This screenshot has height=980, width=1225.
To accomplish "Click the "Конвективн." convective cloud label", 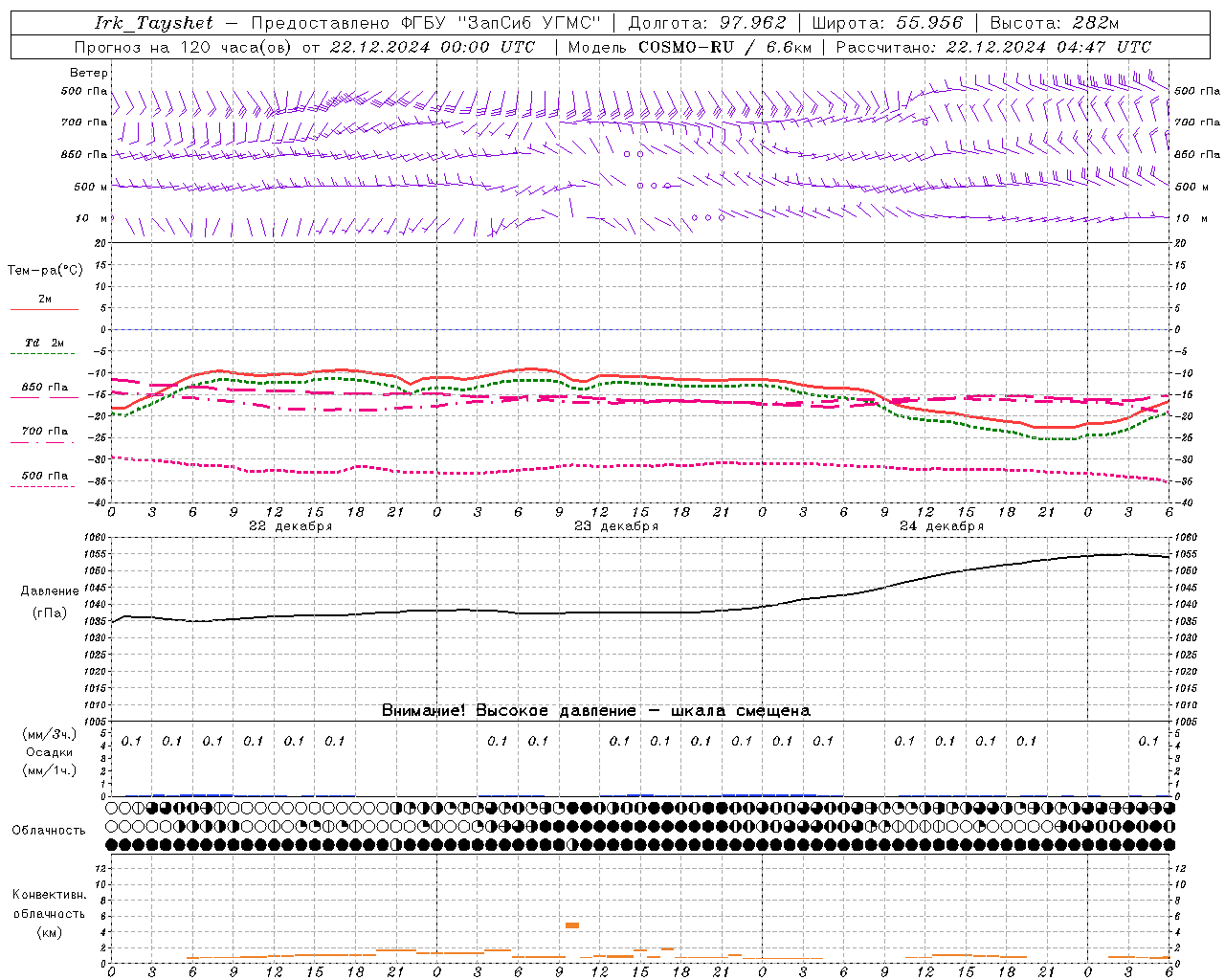I will pos(49,895).
